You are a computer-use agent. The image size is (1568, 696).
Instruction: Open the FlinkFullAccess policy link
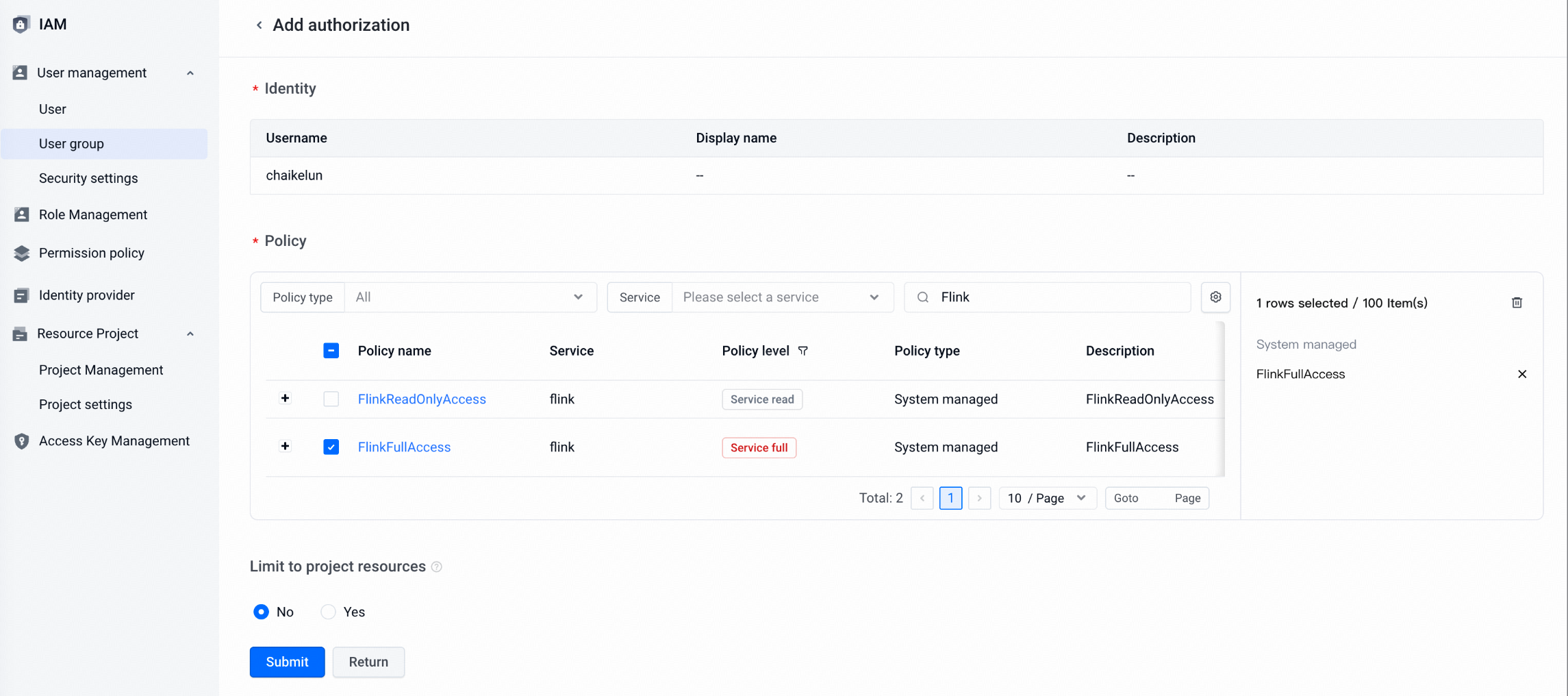coord(404,447)
